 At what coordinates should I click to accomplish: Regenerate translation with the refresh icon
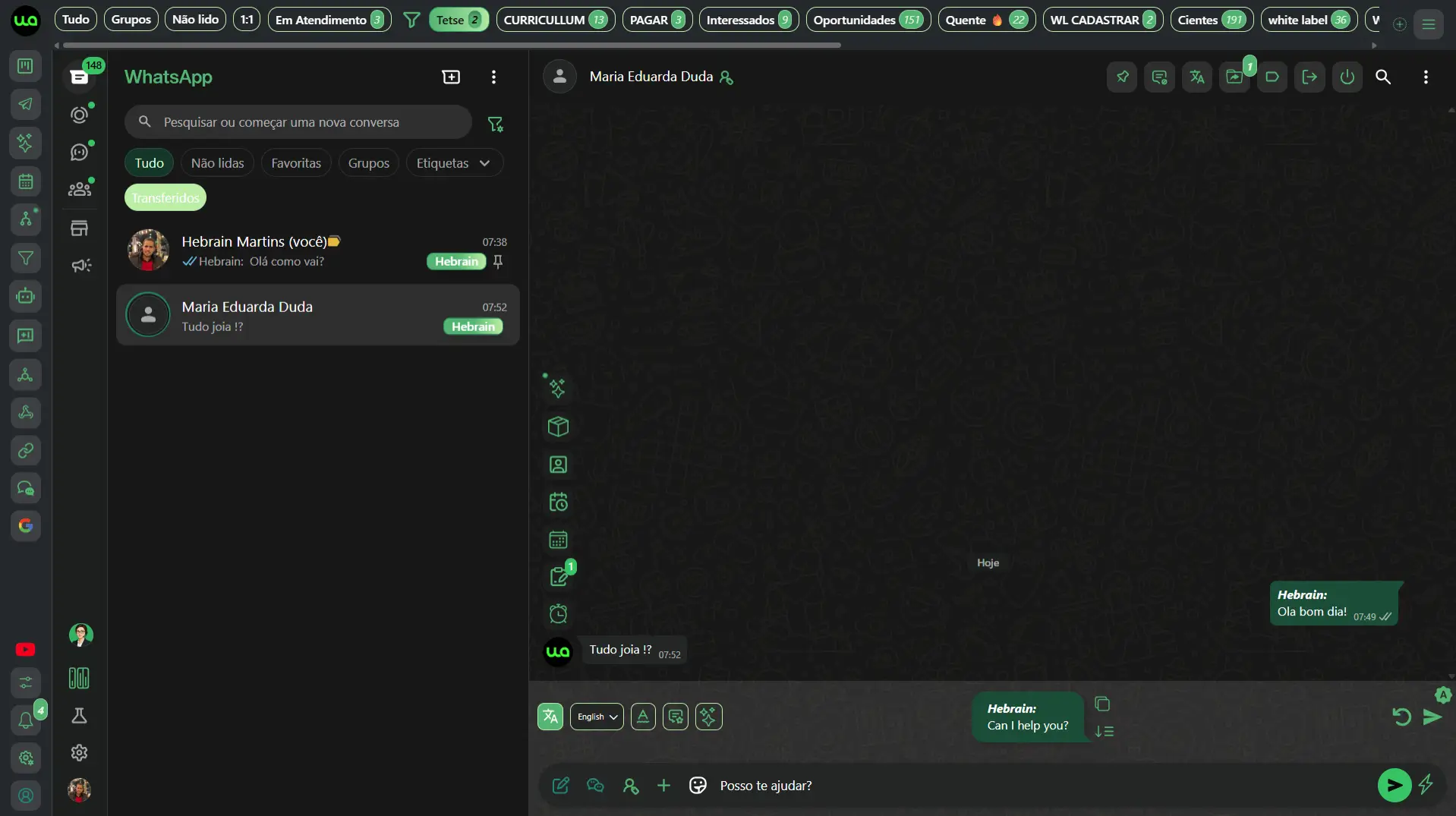click(x=1401, y=717)
